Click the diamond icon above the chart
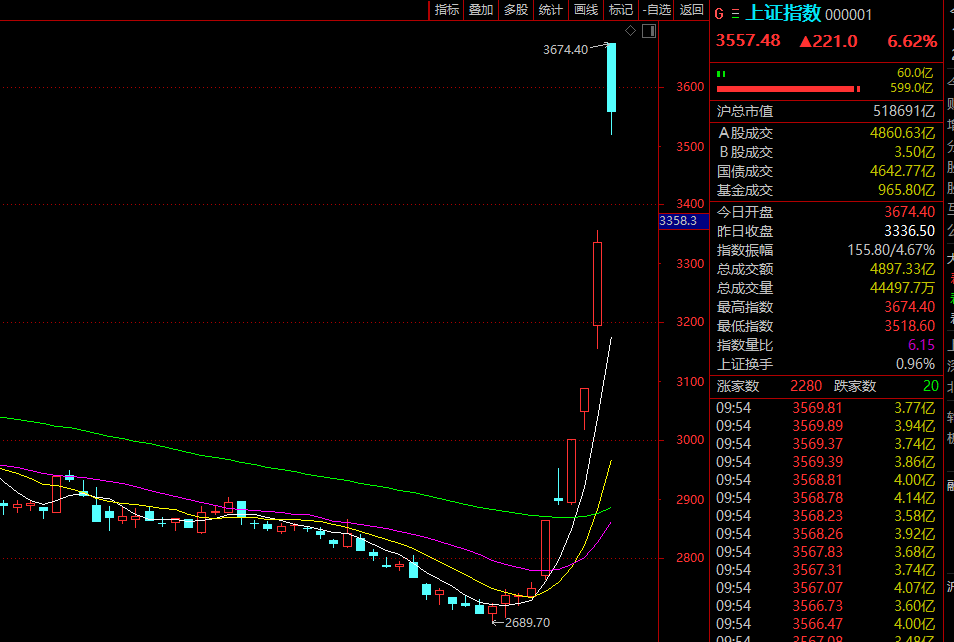Screen dimensions: 954x642 (632, 31)
